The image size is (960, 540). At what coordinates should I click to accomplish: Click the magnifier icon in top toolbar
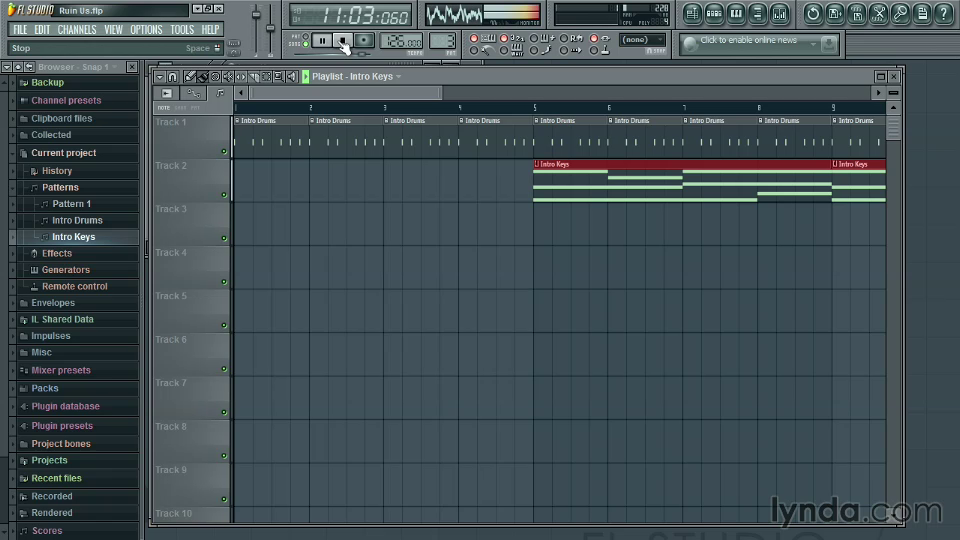tap(901, 13)
